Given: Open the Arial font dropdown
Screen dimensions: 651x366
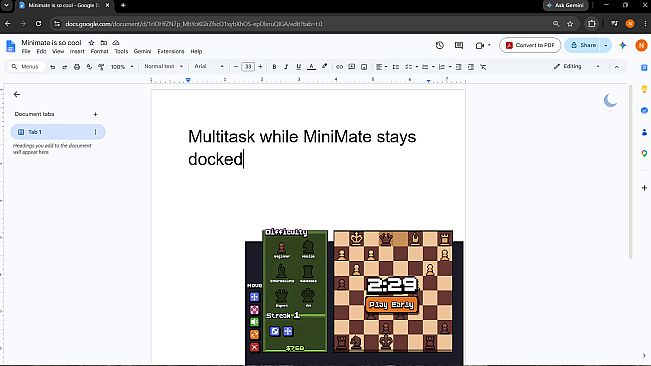Looking at the screenshot, I should coord(209,66).
